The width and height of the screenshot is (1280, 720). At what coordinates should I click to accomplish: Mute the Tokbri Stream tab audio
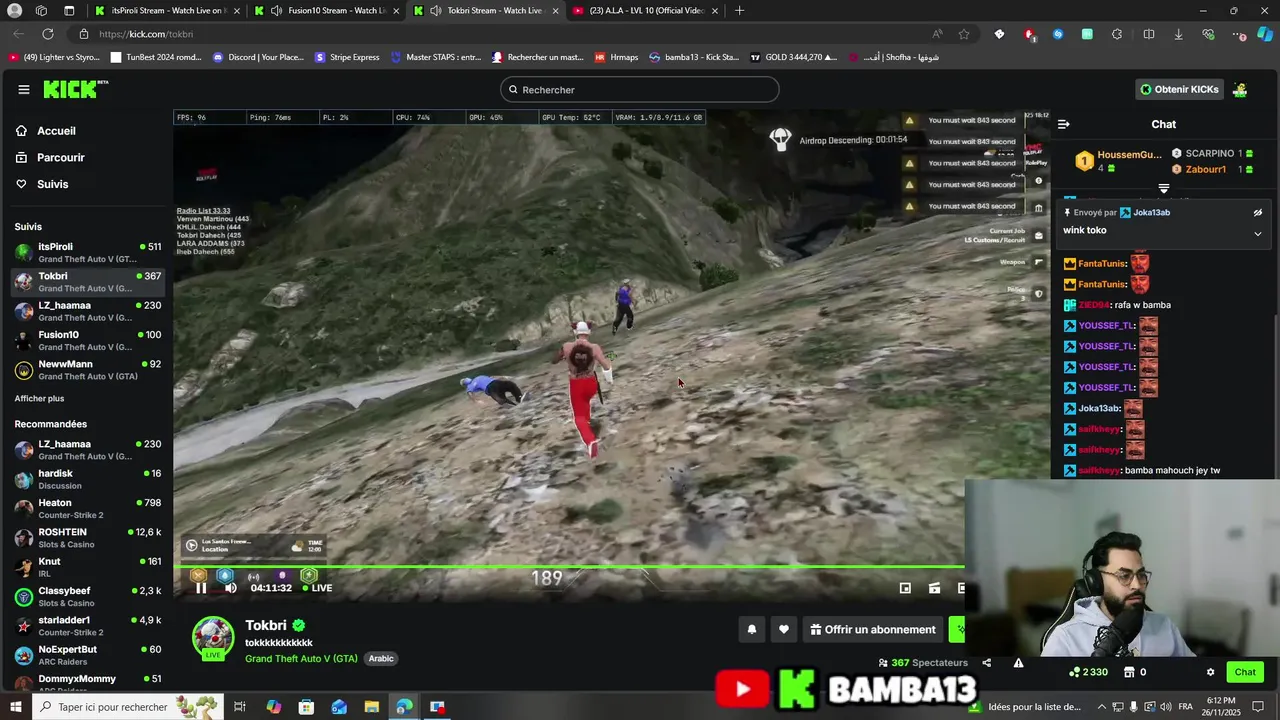point(435,10)
